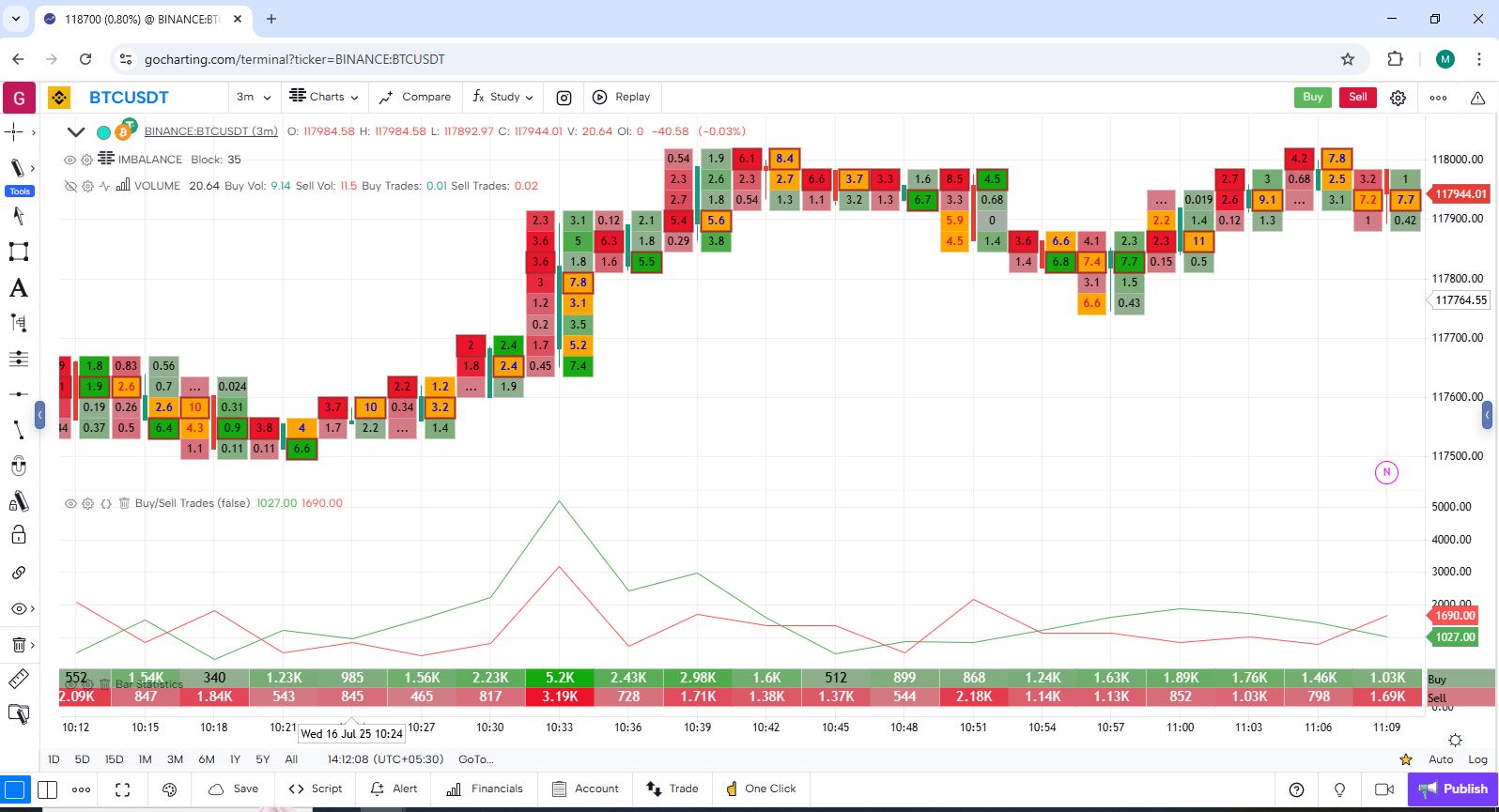Select the text annotation tool
Screen dimensions: 1499x812
(x=18, y=288)
